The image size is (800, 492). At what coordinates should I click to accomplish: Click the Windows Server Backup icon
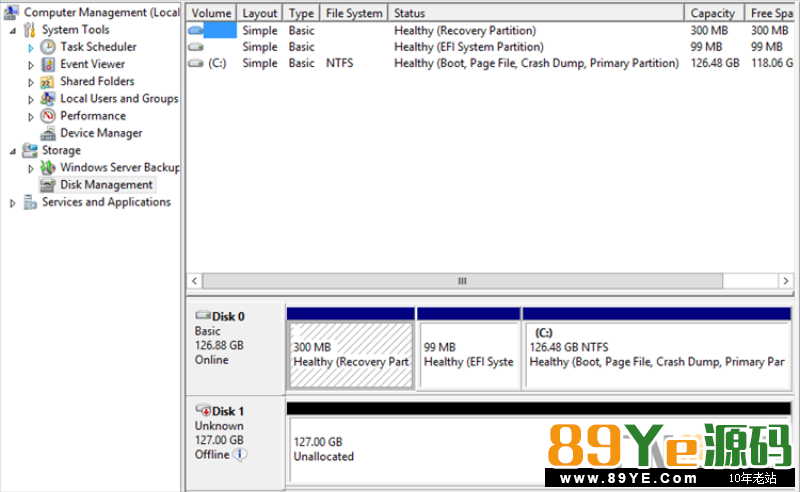[48, 167]
